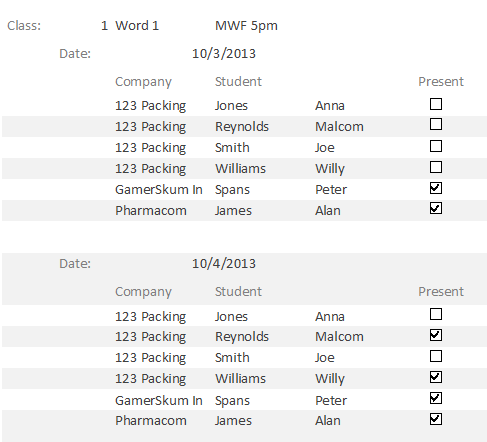Check Present box for Anna Jones on 10/3/2013

[x=436, y=104]
